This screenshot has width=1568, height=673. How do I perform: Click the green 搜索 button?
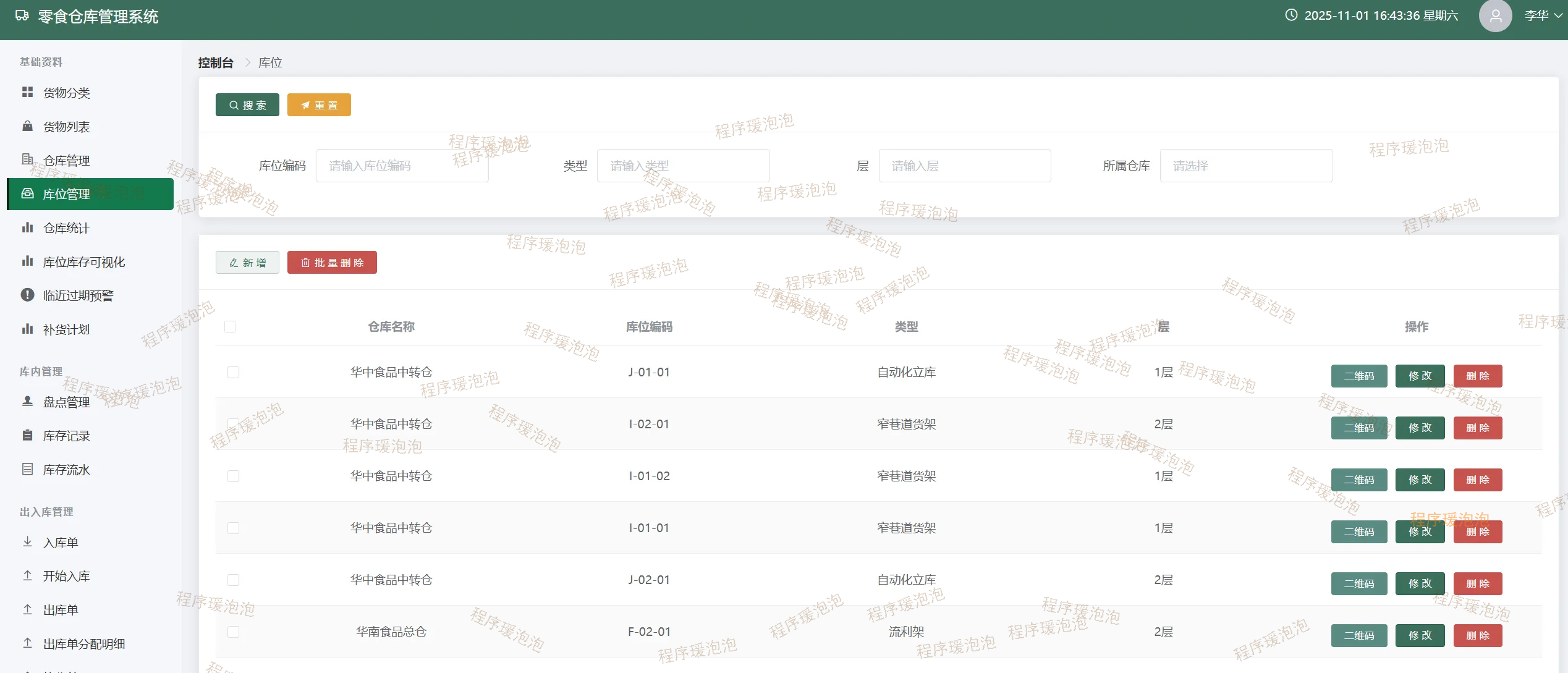pyautogui.click(x=247, y=105)
